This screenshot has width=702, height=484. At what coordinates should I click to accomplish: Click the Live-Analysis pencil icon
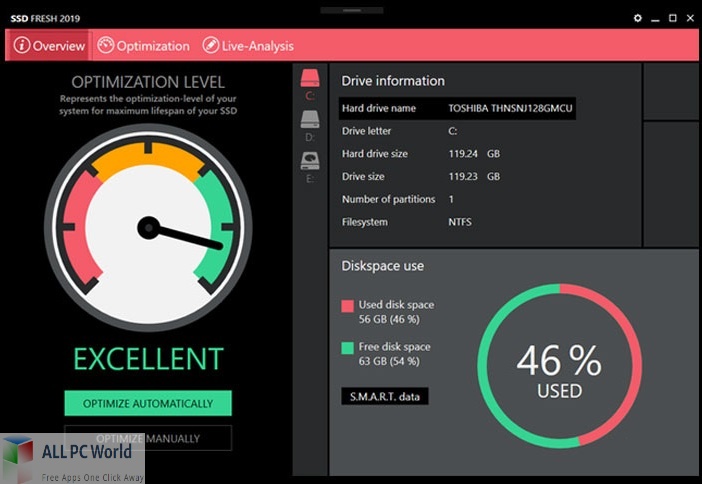point(210,45)
